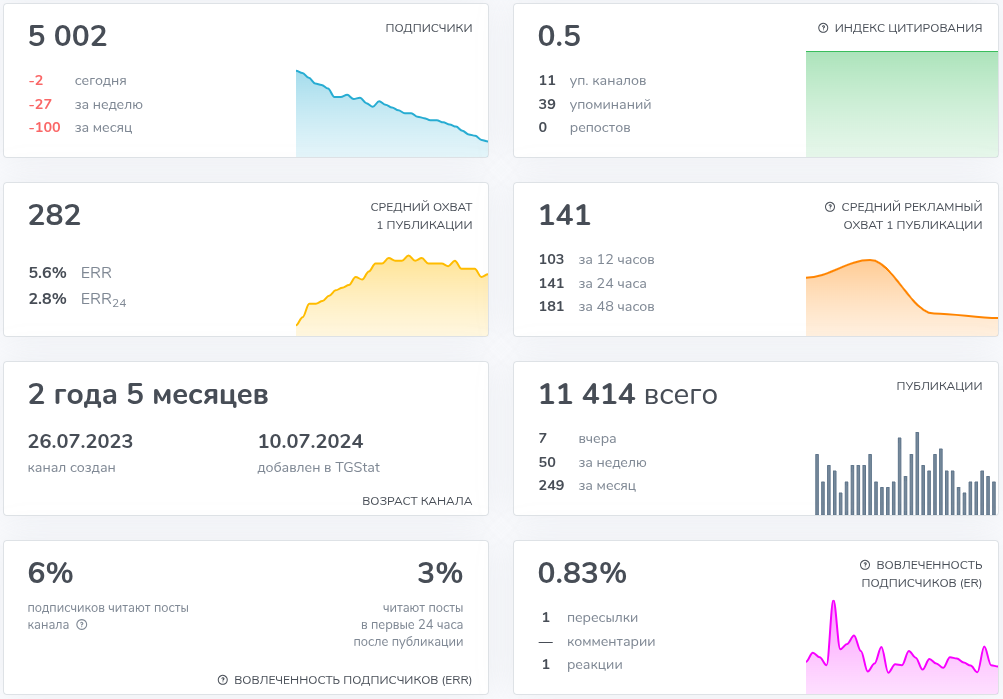Click the ПОДПИСЧИКИ card heading

click(428, 28)
